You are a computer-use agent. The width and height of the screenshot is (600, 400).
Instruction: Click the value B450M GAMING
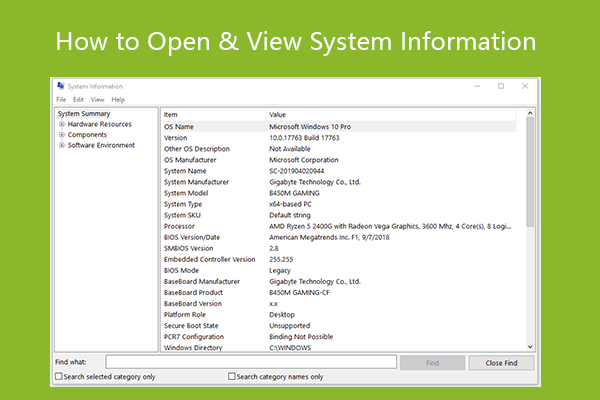(x=294, y=193)
